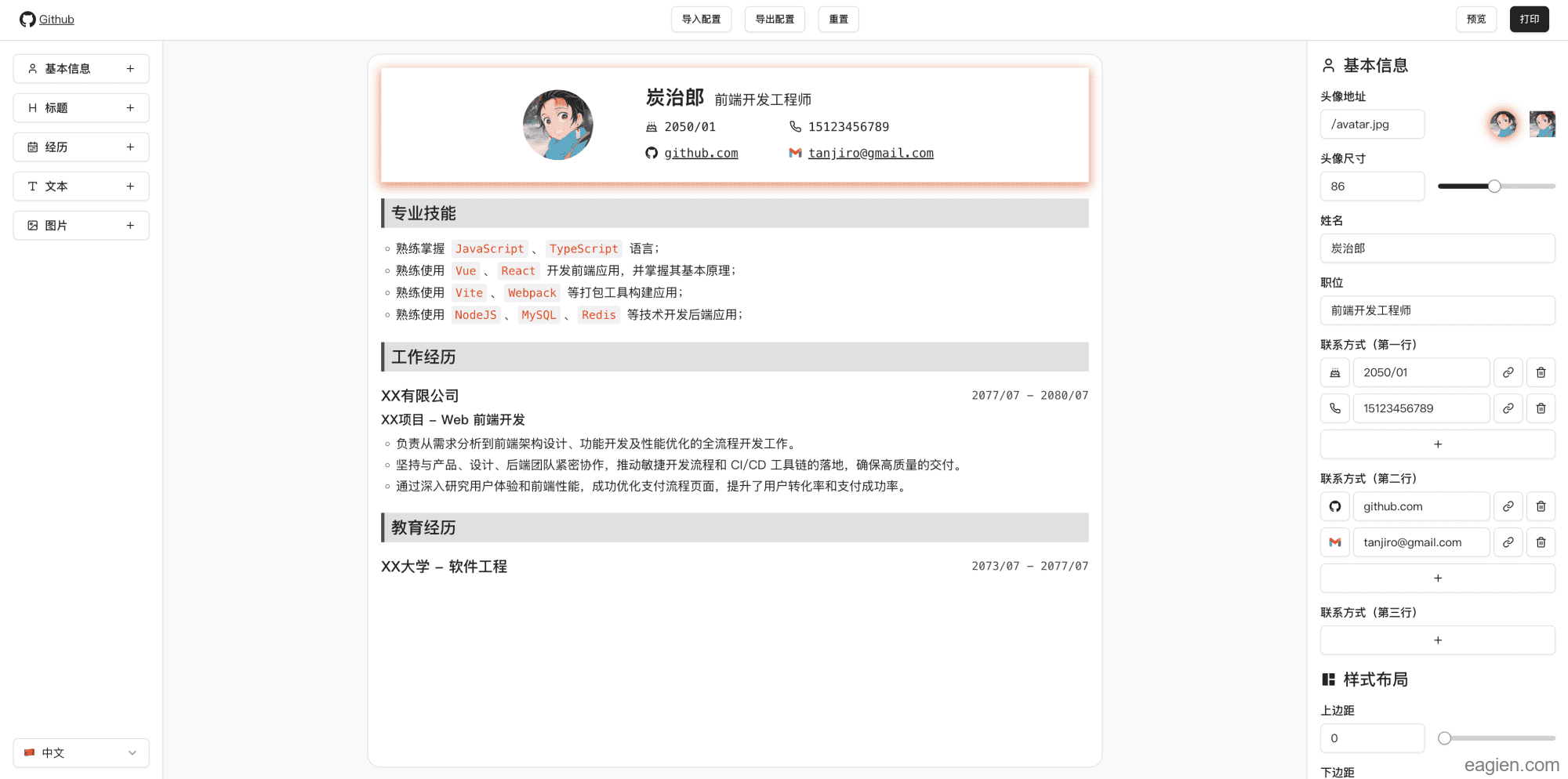This screenshot has height=779, width=1568.
Task: Click the 导入配置 button
Action: [701, 20]
